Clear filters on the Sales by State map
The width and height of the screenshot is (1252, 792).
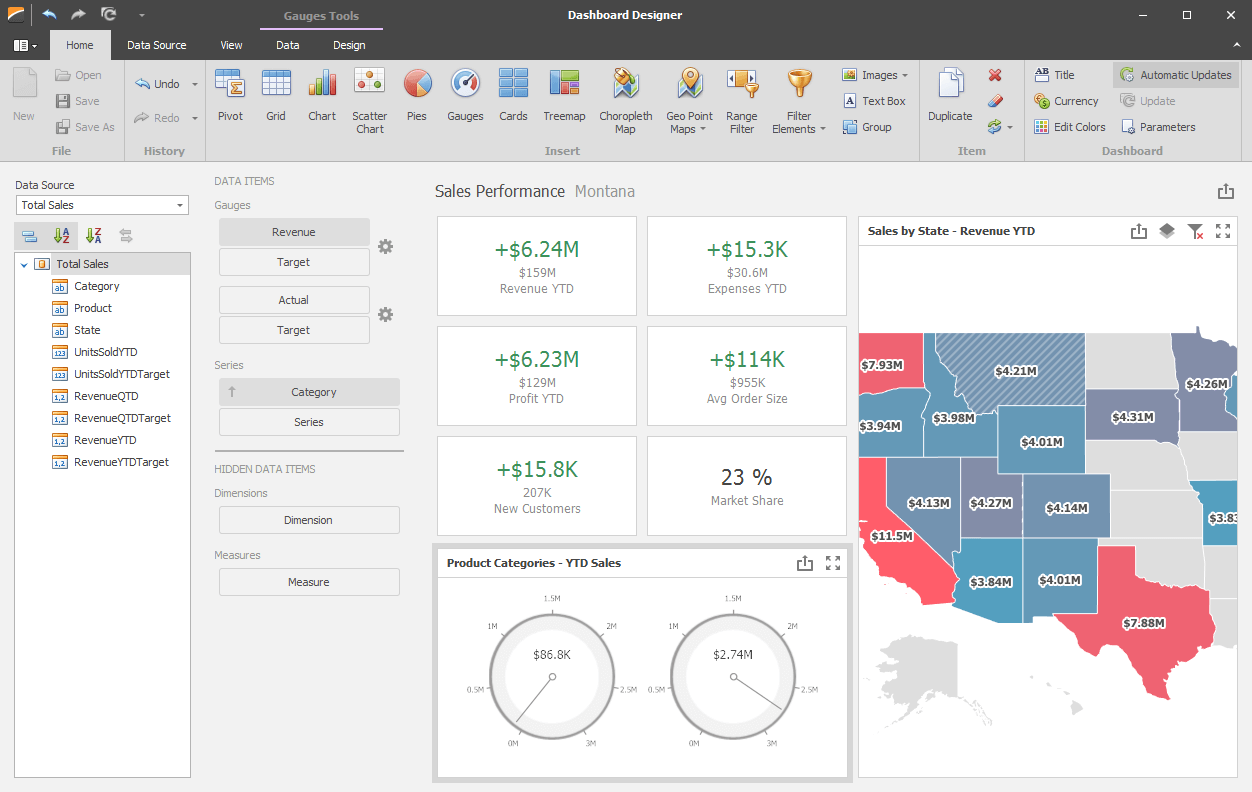click(1195, 231)
